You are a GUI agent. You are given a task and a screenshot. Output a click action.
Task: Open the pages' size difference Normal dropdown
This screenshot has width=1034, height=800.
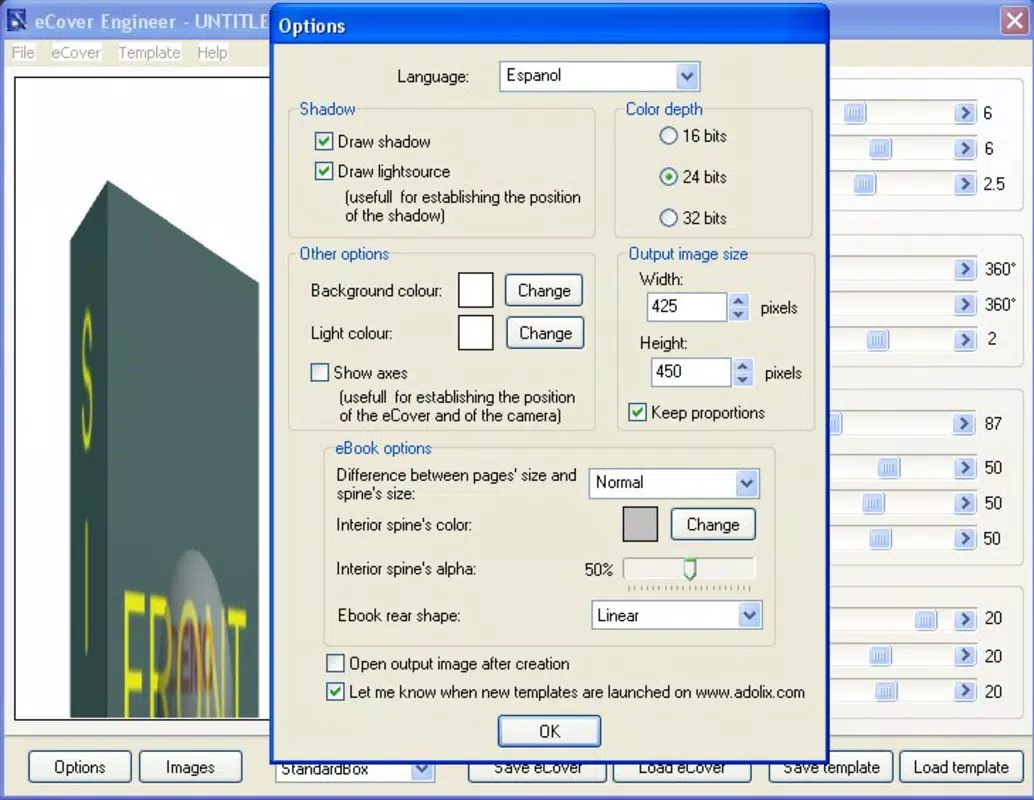click(746, 483)
